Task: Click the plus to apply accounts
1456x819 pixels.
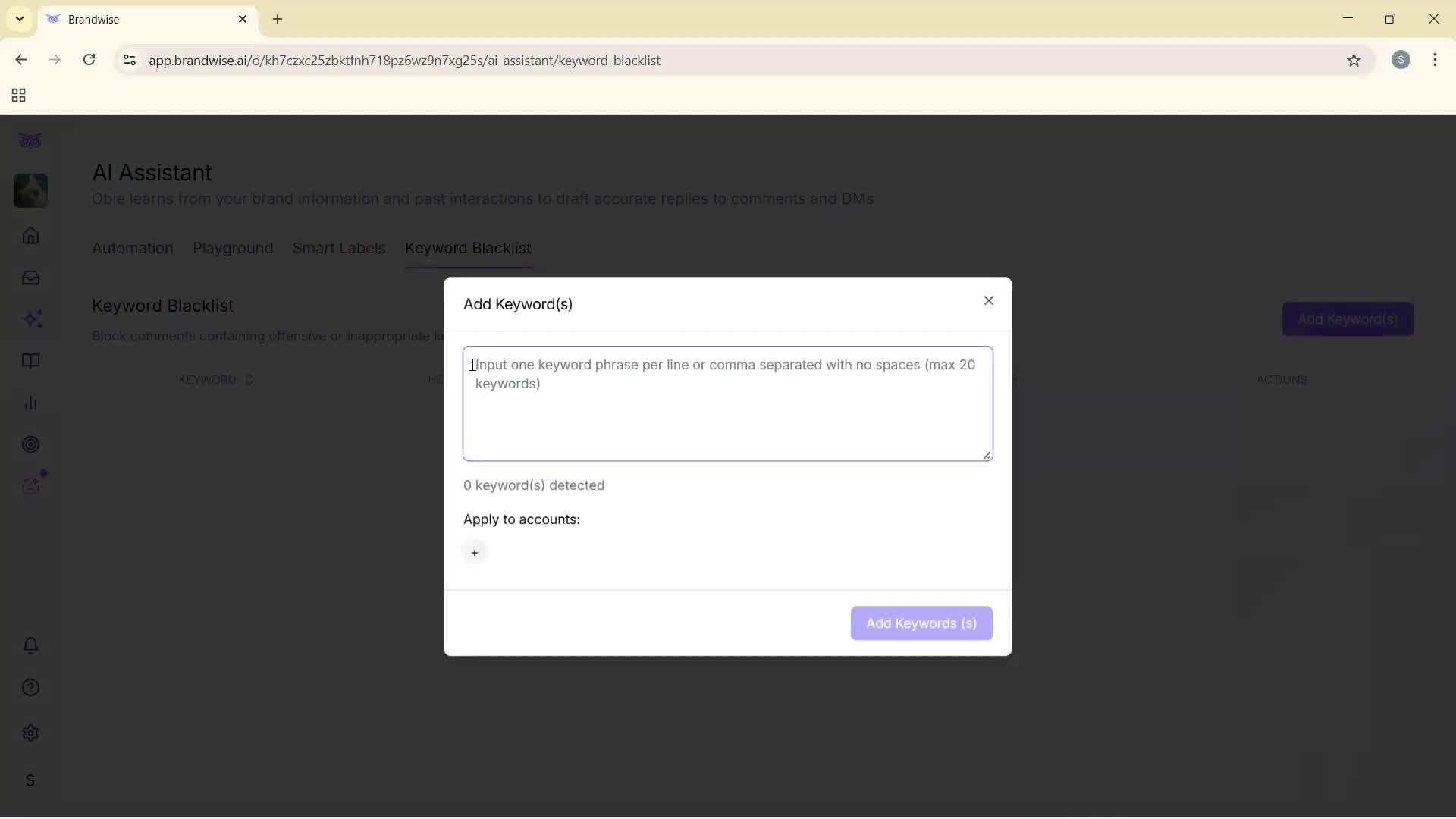Action: point(475,552)
